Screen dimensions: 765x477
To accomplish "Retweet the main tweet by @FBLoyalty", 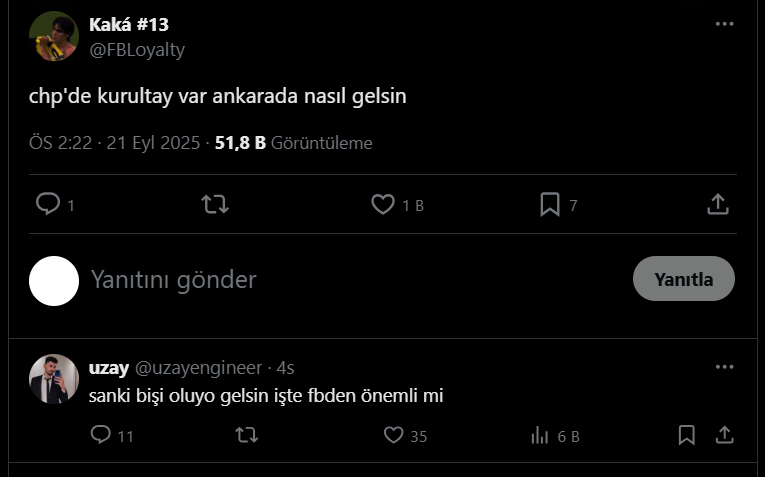I will 215,204.
